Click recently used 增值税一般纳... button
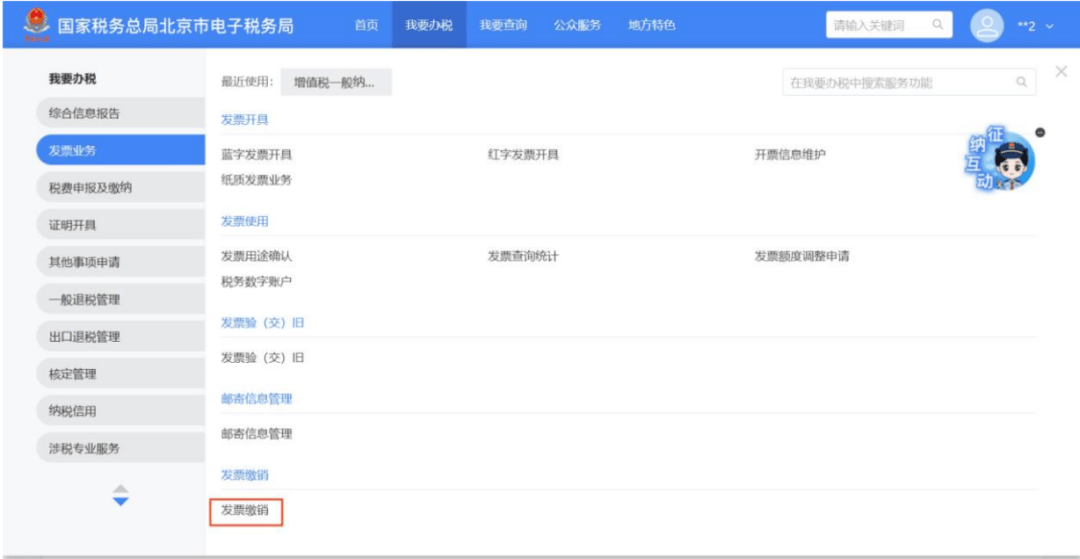1080x559 pixels. click(x=335, y=83)
